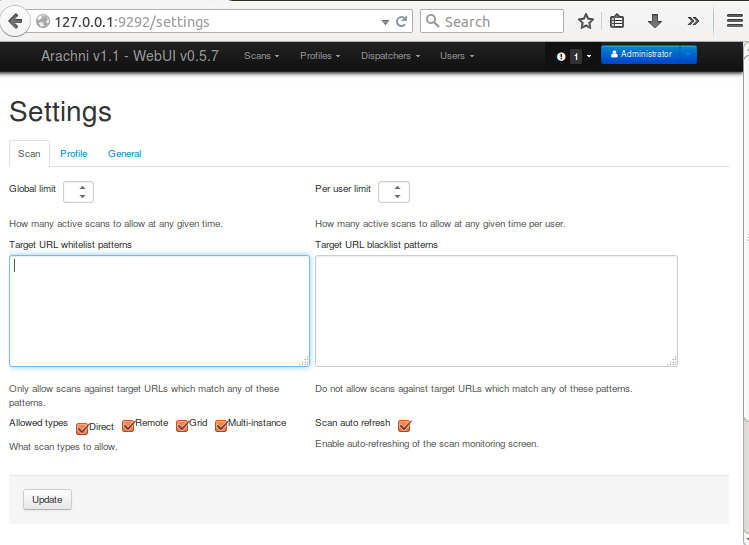749x545 pixels.
Task: Bookmark page with star icon
Action: 586,21
